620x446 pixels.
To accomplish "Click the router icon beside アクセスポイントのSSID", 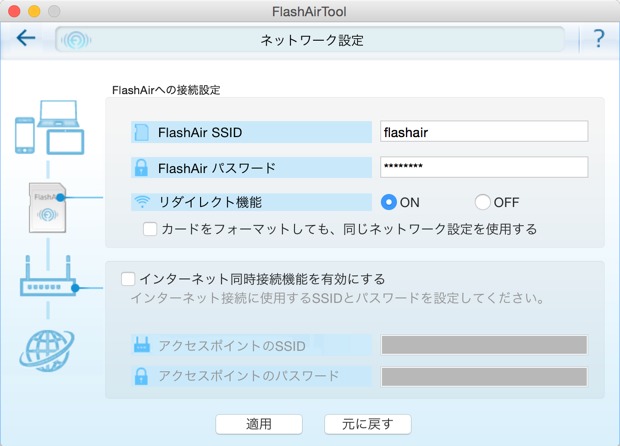I will 142,345.
